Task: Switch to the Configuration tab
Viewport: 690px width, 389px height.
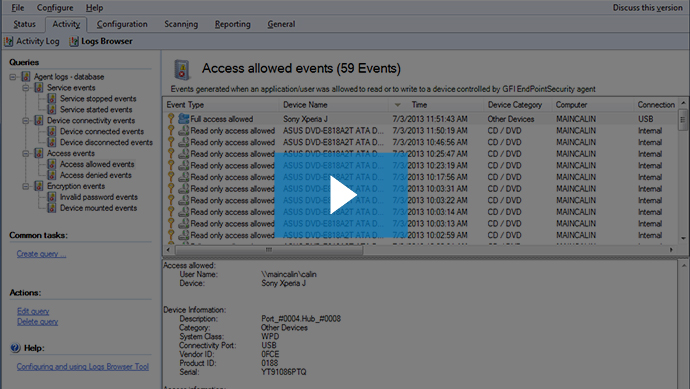Action: pos(122,24)
